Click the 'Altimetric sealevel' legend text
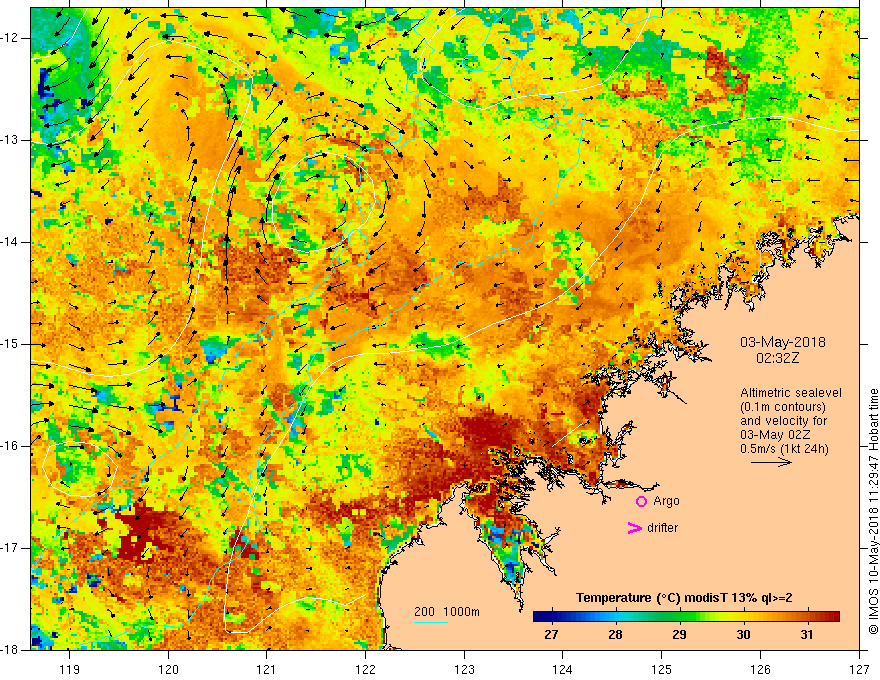The image size is (880, 680). (x=791, y=393)
